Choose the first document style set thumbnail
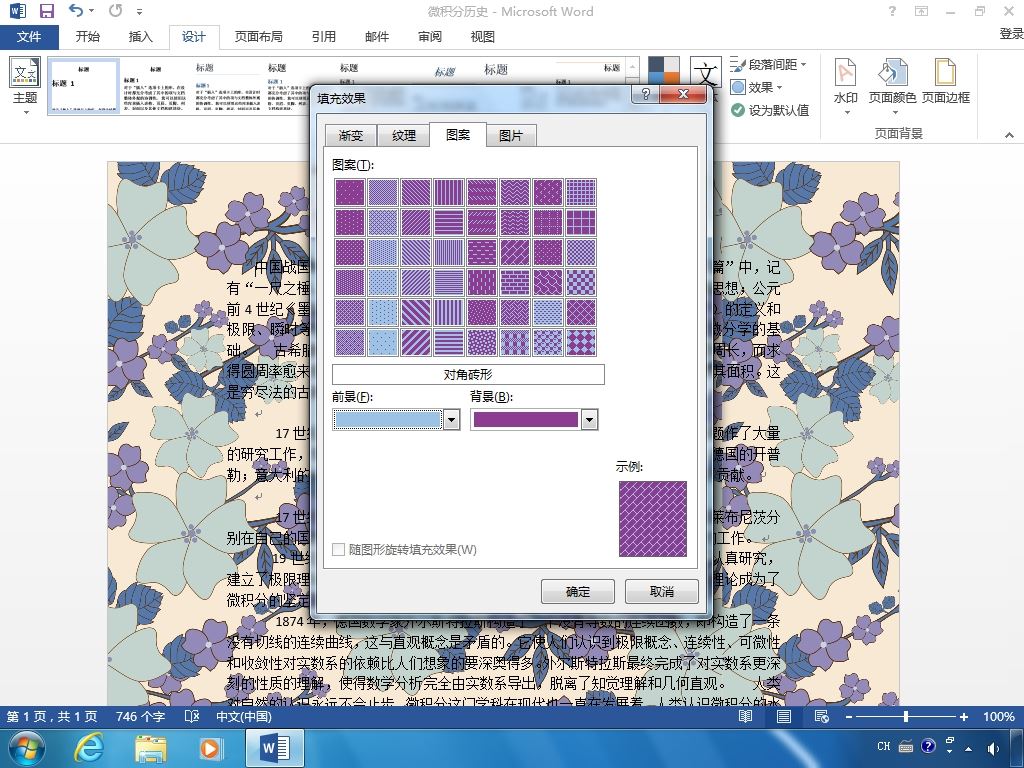 [x=84, y=86]
